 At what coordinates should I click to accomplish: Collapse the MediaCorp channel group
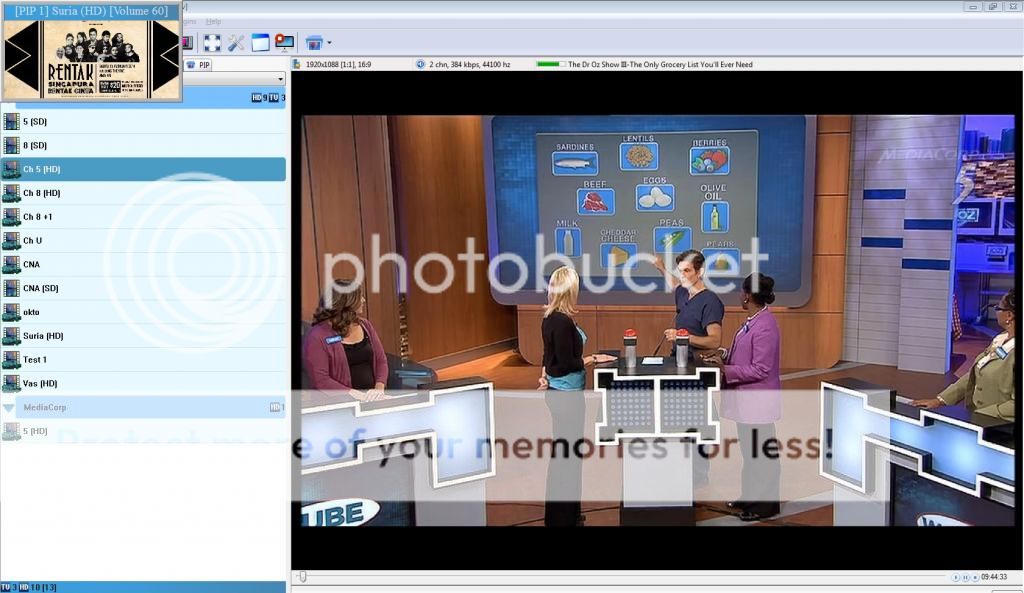10,407
